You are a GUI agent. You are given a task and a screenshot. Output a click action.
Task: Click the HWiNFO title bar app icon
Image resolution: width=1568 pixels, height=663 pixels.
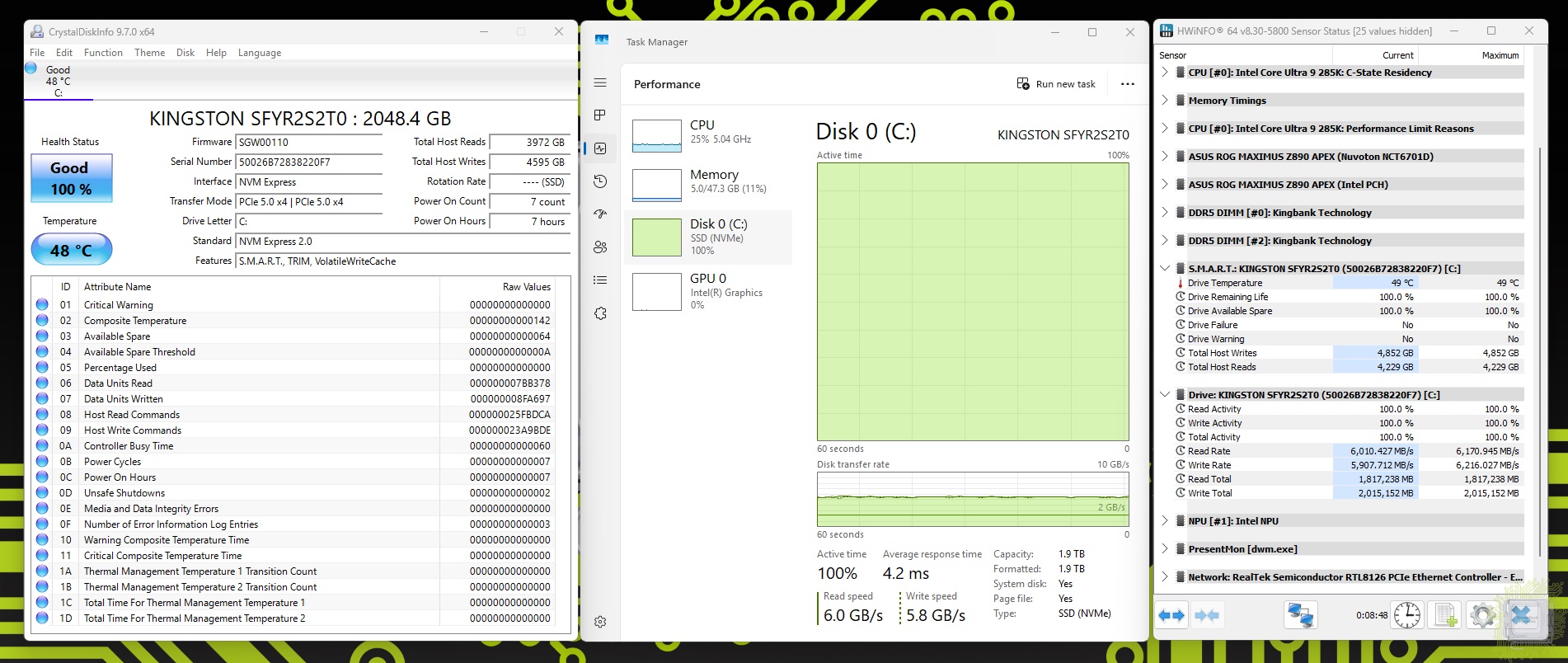1167,31
